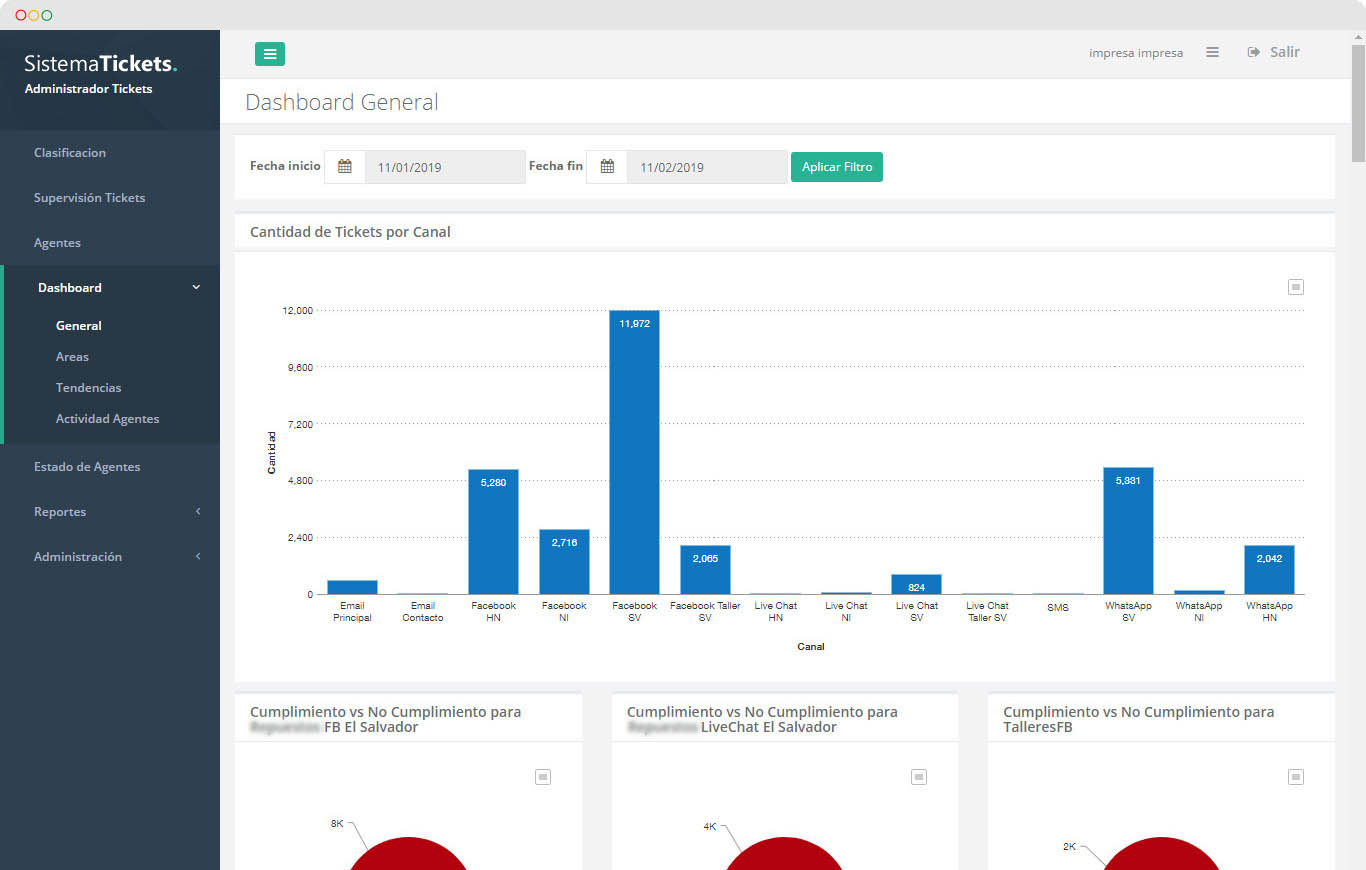Click the Canal x-axis title
Viewport: 1366px width, 870px height.
[811, 647]
